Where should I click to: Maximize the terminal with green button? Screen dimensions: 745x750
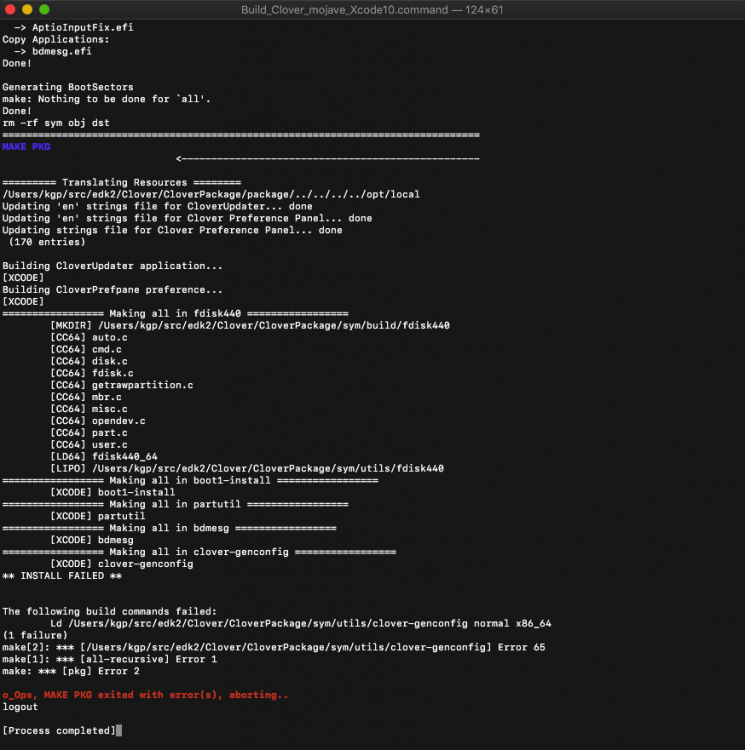click(44, 10)
